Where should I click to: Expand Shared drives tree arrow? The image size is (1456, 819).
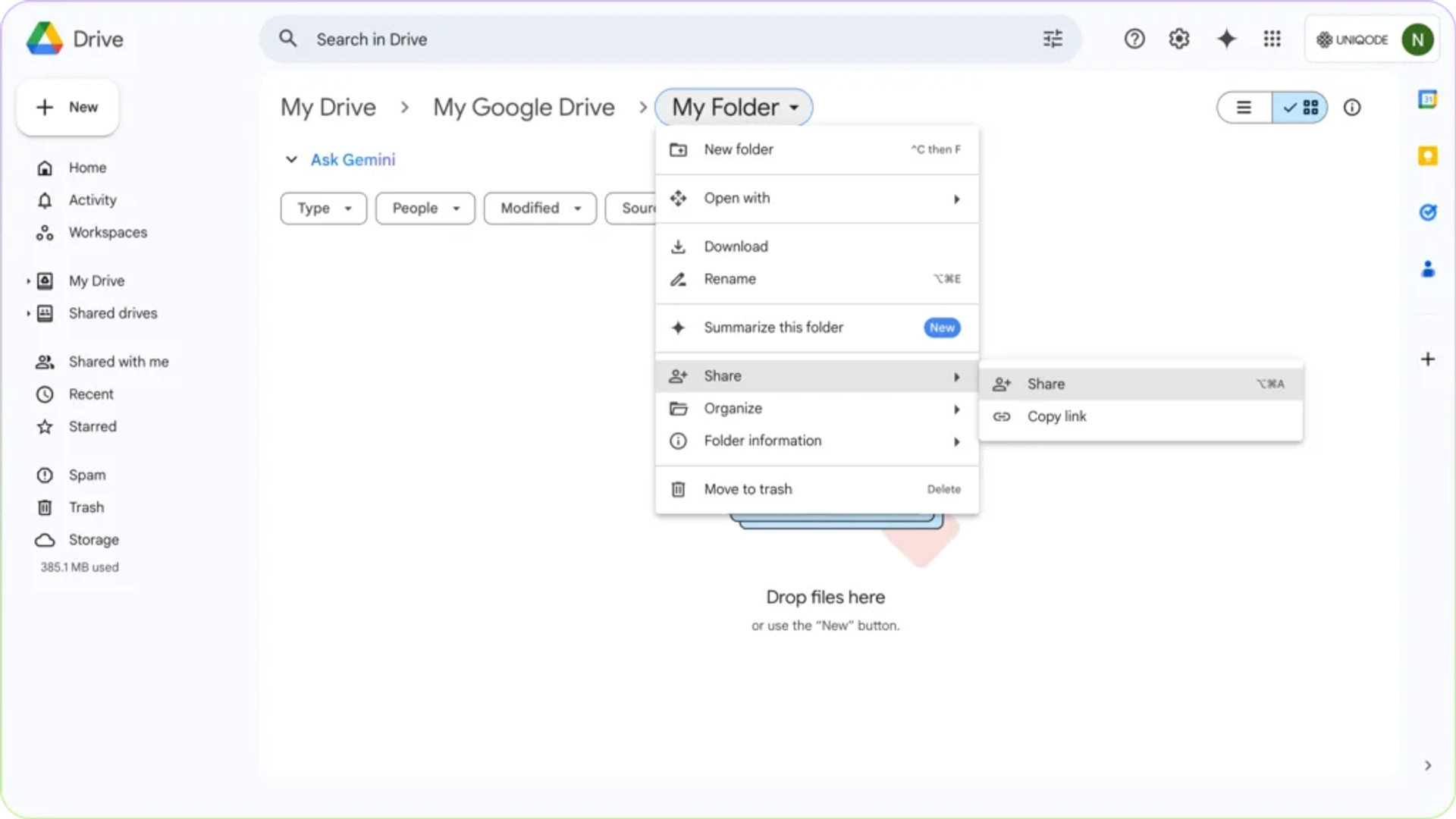28,313
